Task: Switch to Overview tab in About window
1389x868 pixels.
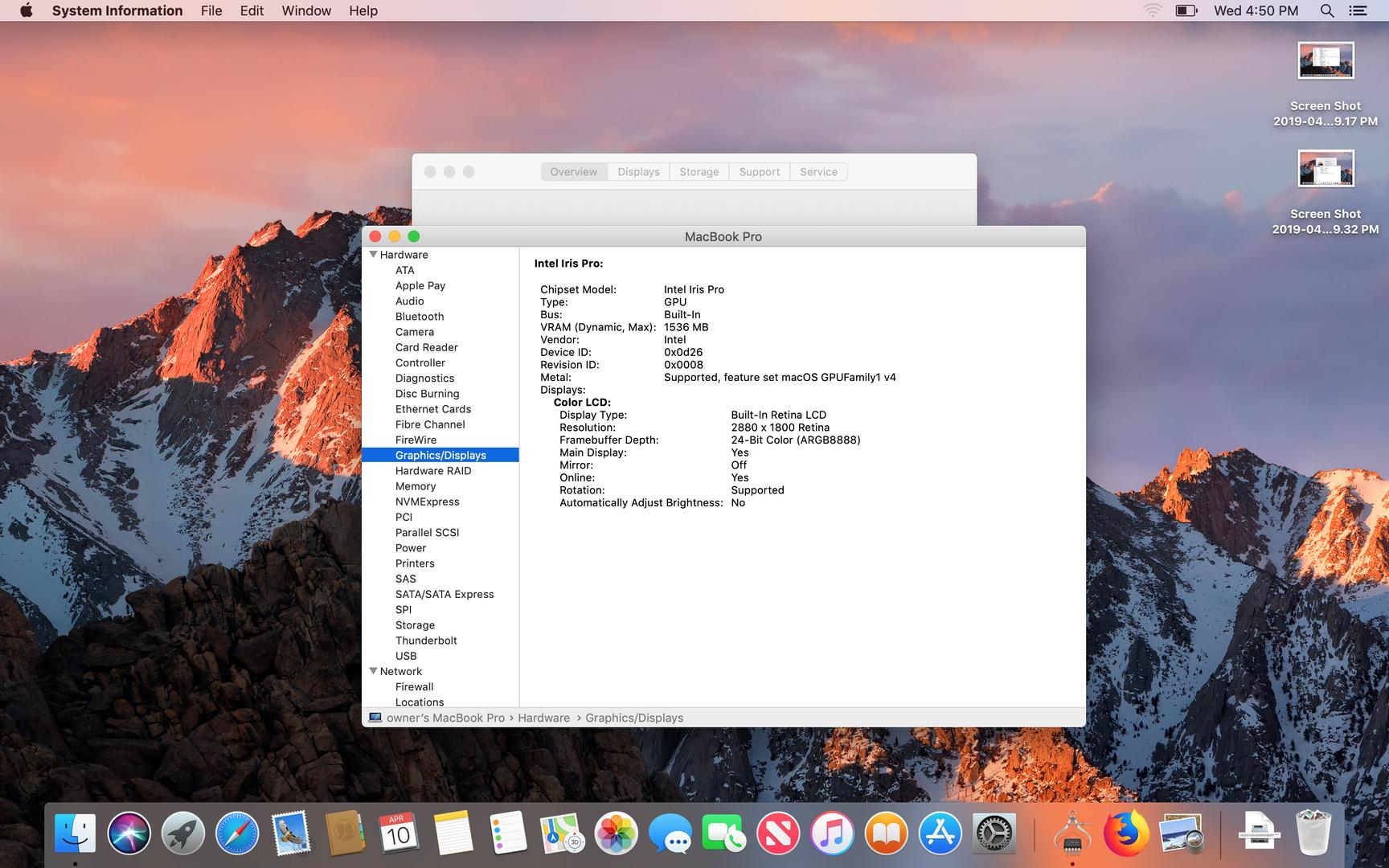Action: point(574,172)
